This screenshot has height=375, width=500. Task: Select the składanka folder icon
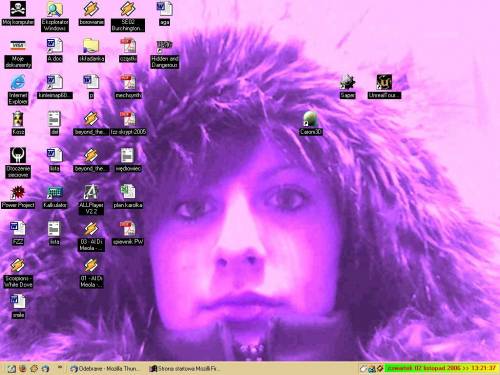click(91, 46)
